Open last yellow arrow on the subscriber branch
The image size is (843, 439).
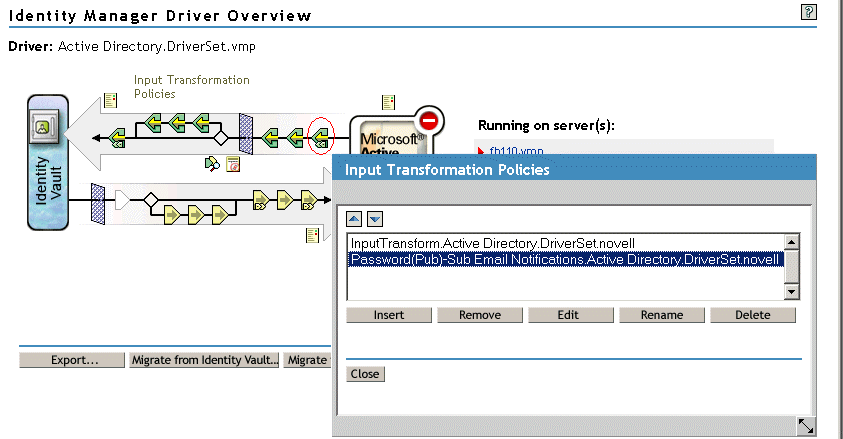coord(219,215)
